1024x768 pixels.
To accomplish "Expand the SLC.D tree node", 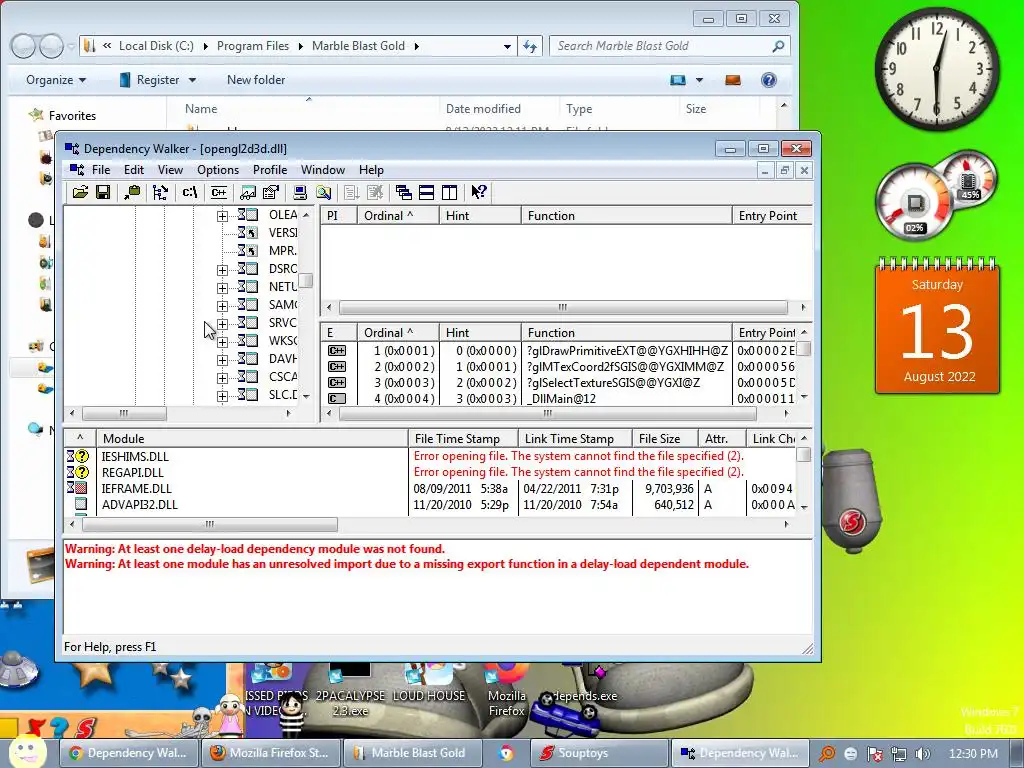I will 222,396.
